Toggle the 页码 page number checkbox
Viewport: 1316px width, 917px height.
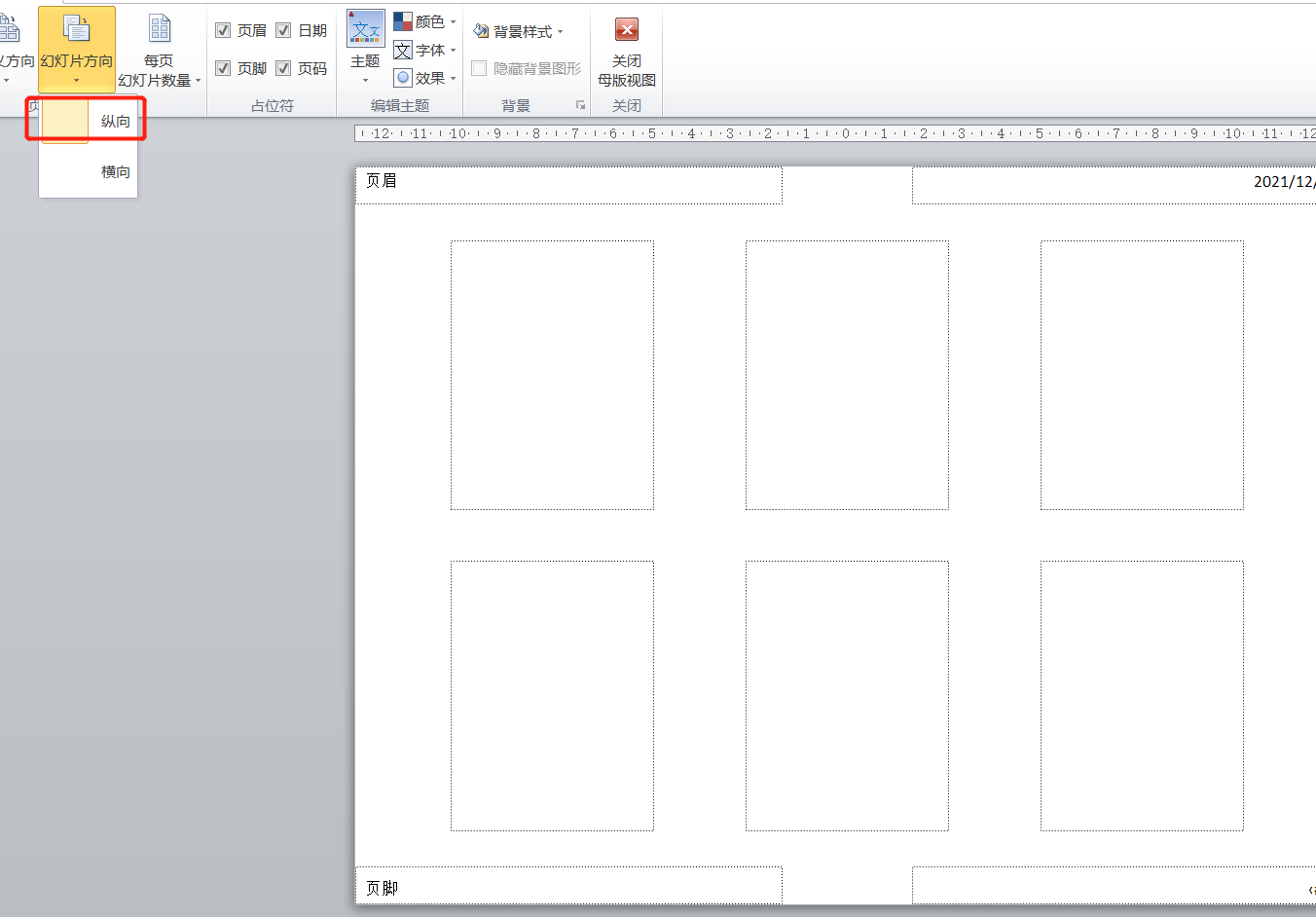point(283,68)
